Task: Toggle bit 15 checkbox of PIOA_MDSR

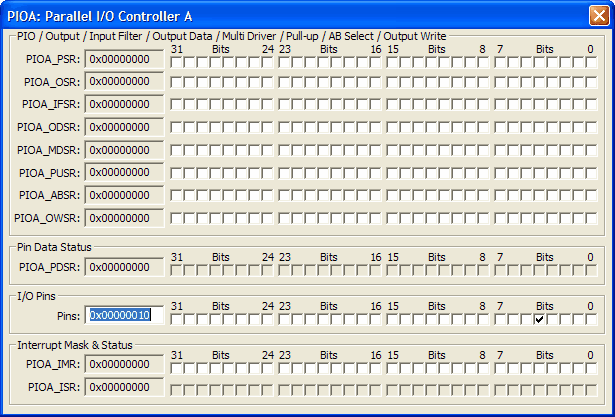Action: coord(392,150)
